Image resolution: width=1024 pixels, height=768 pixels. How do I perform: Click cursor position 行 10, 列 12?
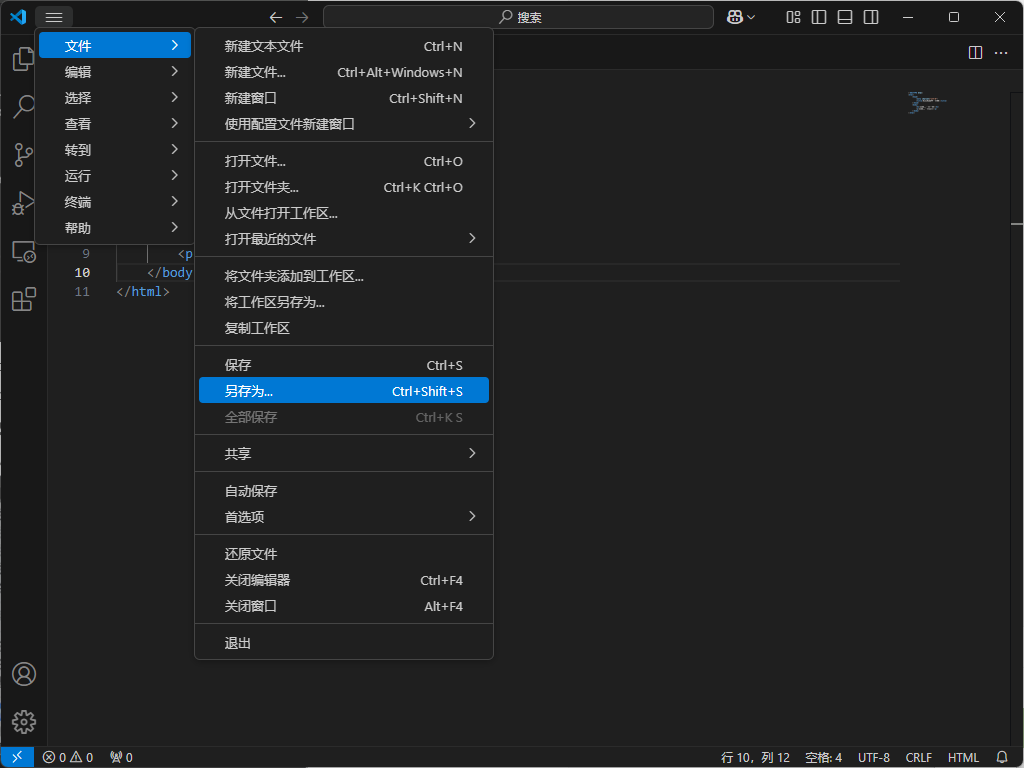pyautogui.click(x=755, y=758)
